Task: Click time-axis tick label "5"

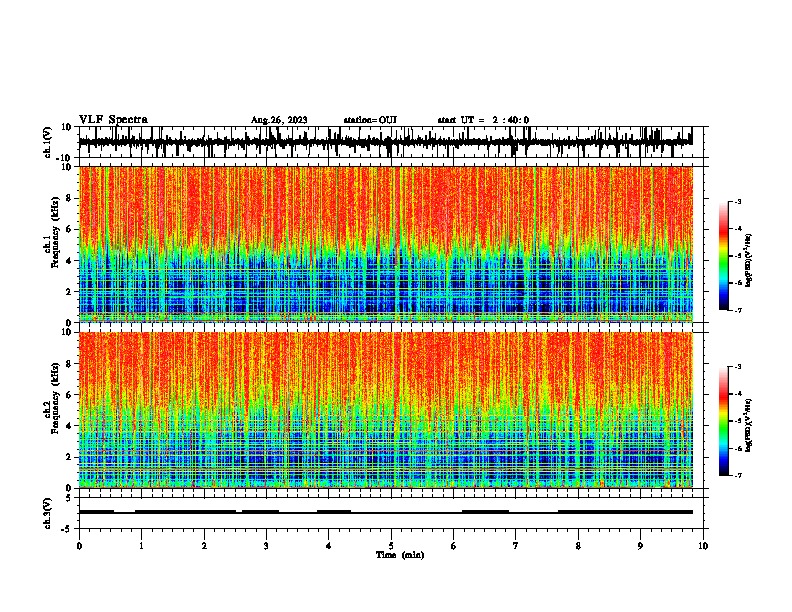Action: click(x=391, y=546)
